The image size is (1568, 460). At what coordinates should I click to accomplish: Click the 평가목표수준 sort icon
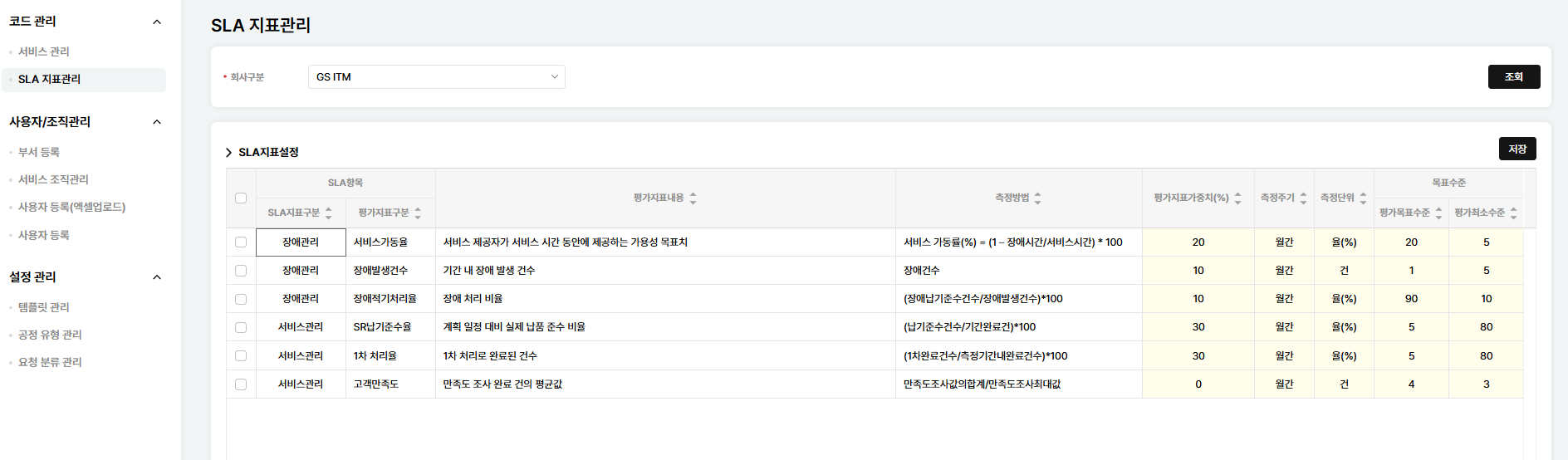coord(1438,213)
